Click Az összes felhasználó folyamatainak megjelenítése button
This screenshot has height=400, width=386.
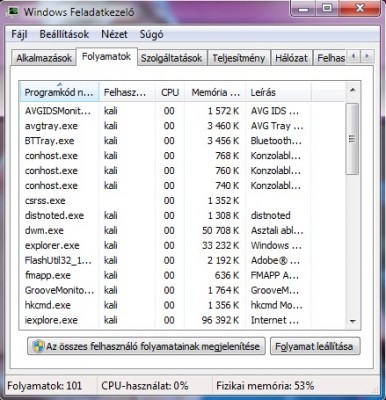click(x=146, y=346)
